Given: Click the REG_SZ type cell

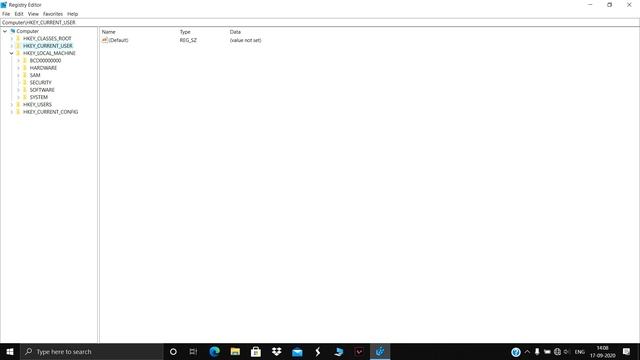Looking at the screenshot, I should [x=188, y=40].
